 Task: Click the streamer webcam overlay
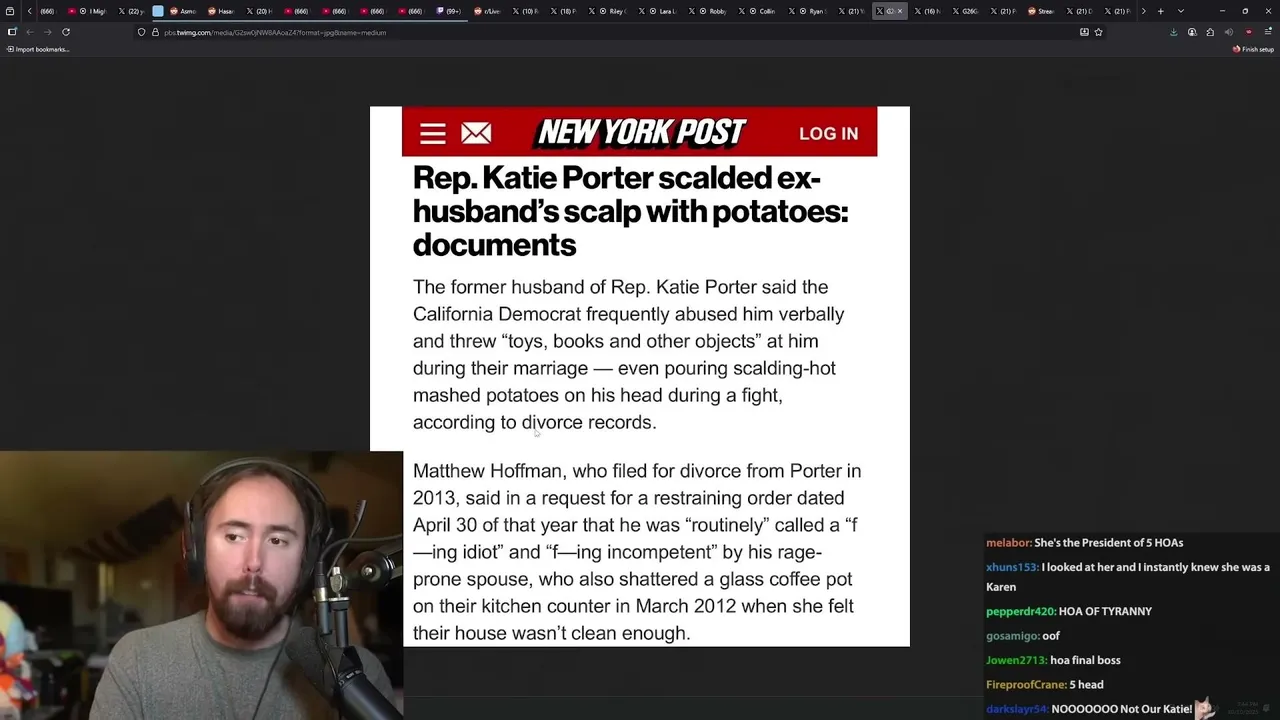[201, 585]
